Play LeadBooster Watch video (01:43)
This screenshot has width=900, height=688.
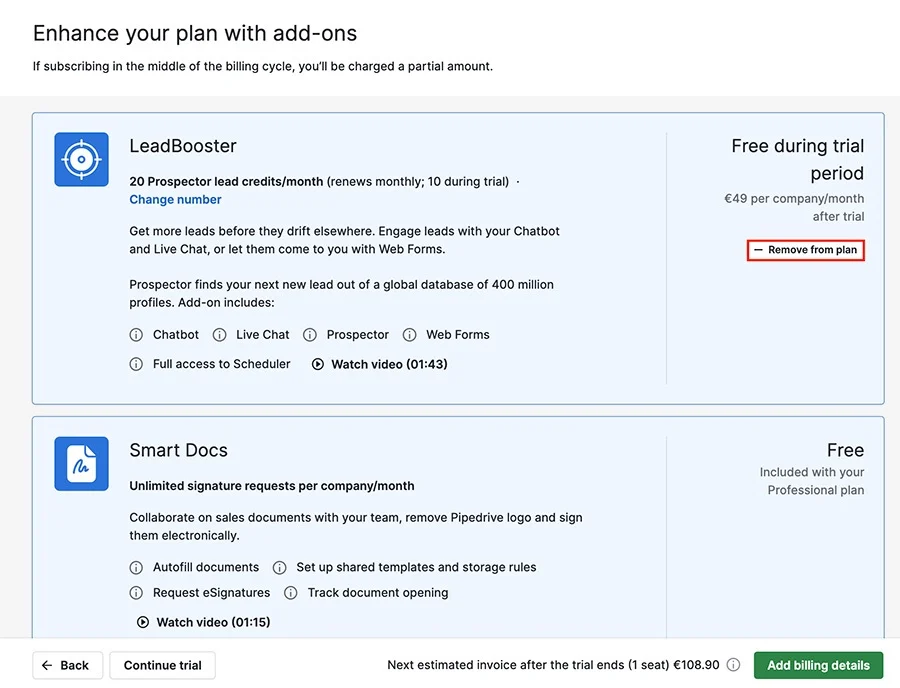click(x=379, y=364)
